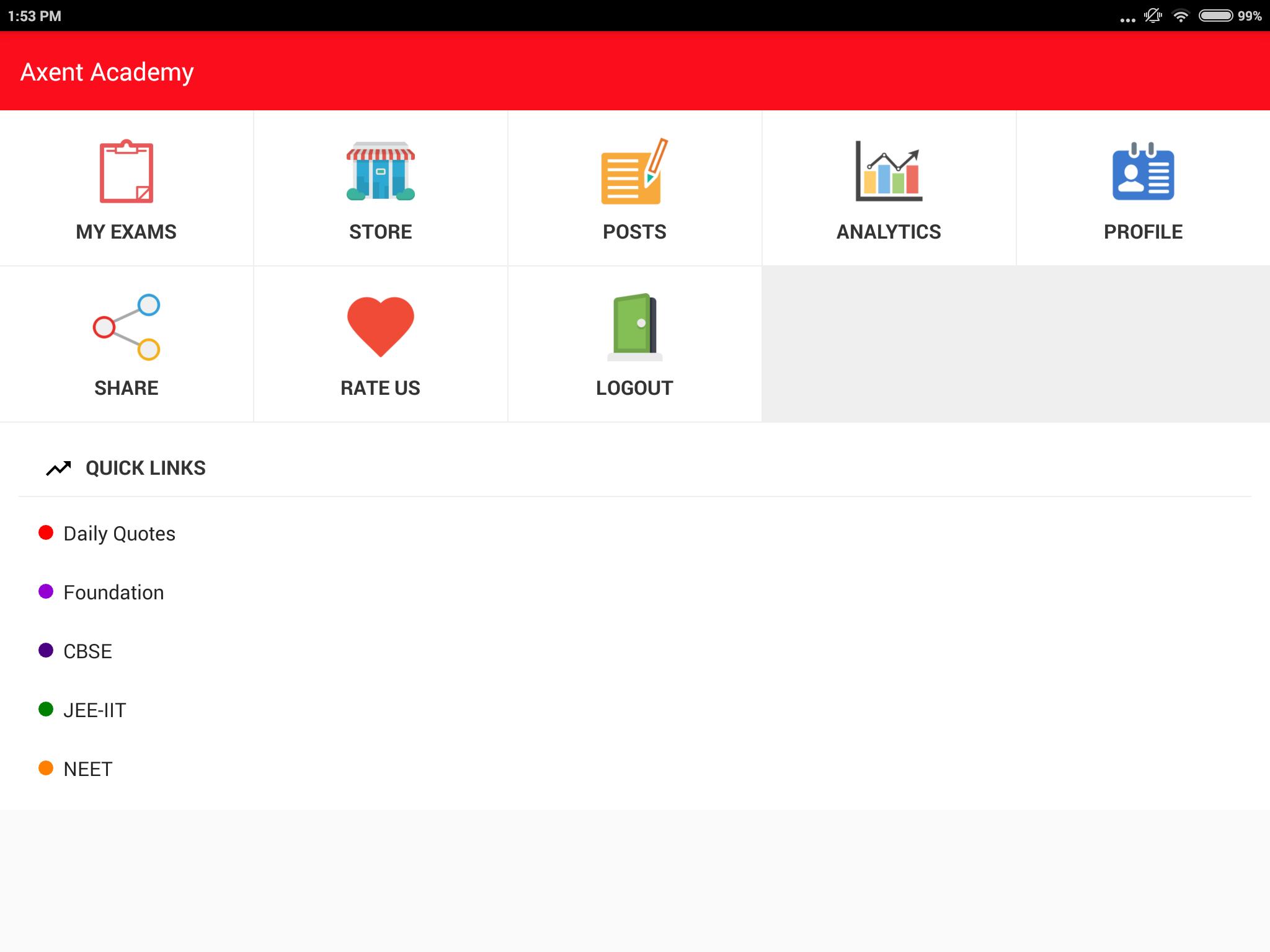This screenshot has width=1270, height=952.
Task: Open the NEET quick link
Action: click(x=88, y=769)
